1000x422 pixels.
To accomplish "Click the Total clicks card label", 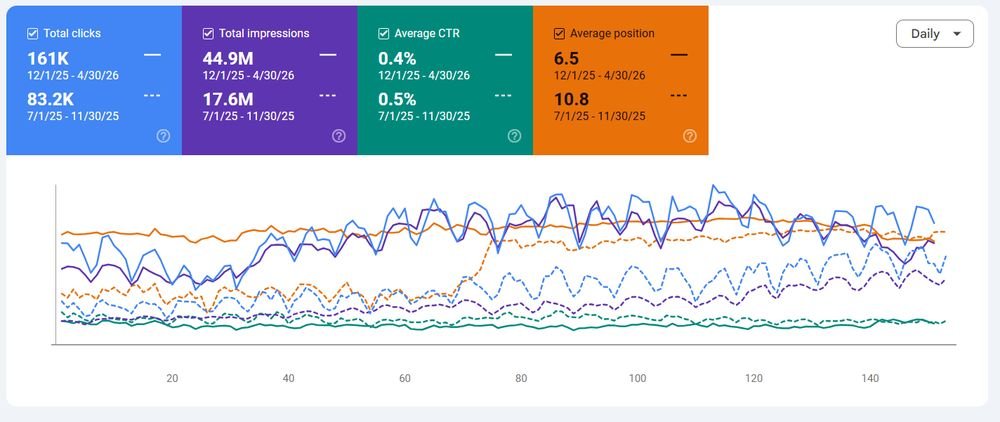I will [x=72, y=34].
